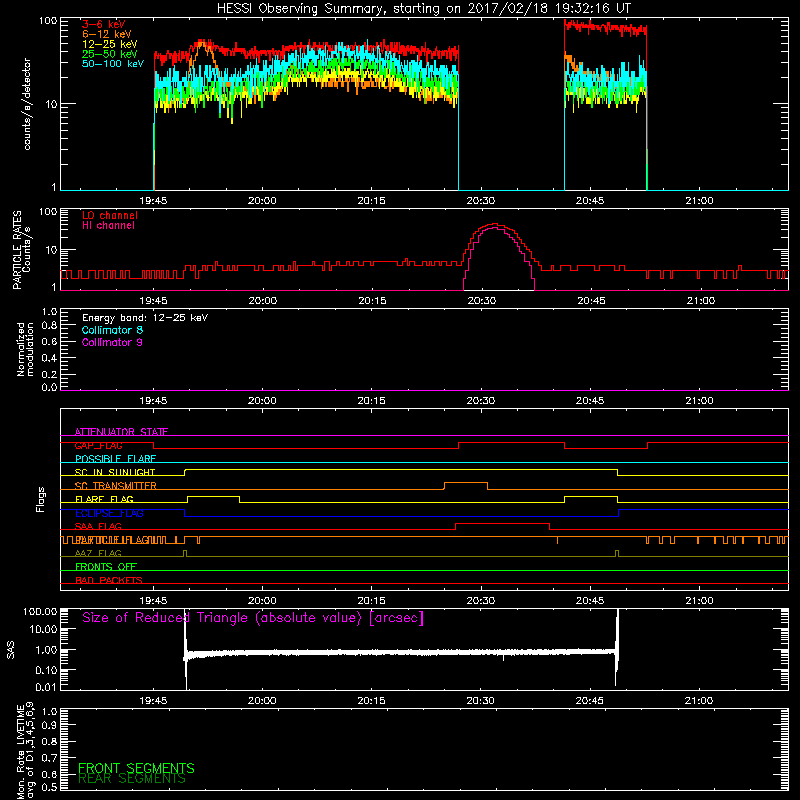
Task: Click the HESSI Observing Summary title text
Action: (423, 9)
